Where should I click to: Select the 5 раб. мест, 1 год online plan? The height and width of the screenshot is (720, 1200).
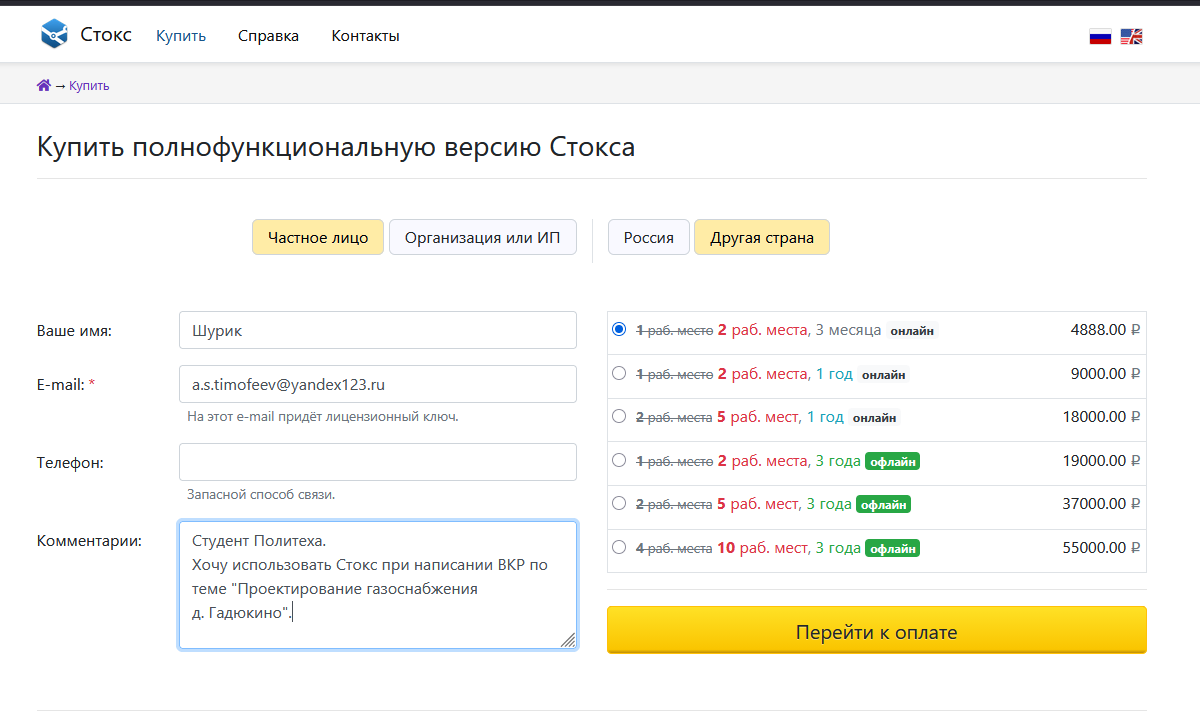[x=619, y=416]
